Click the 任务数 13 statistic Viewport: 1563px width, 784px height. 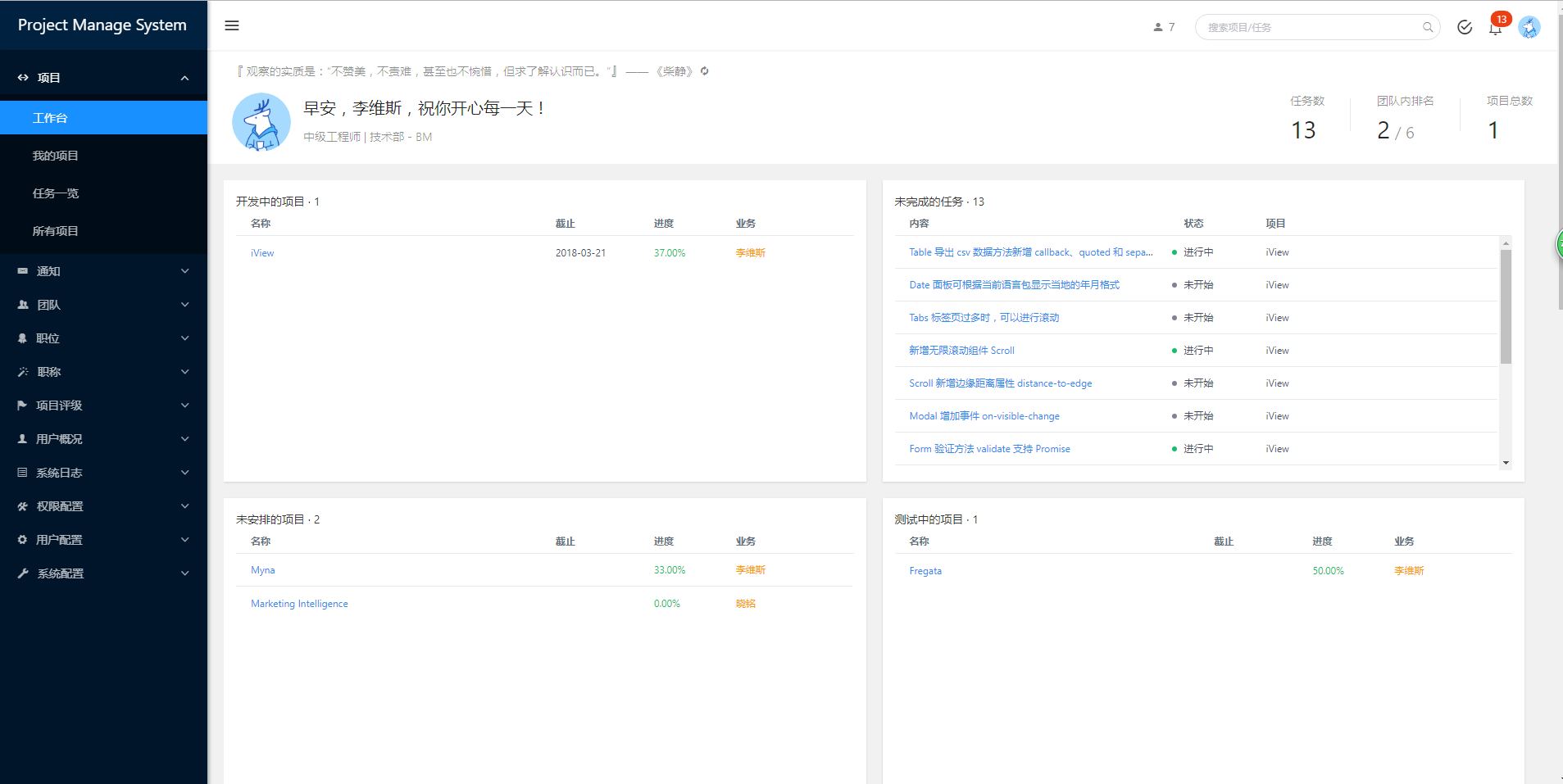click(1306, 119)
